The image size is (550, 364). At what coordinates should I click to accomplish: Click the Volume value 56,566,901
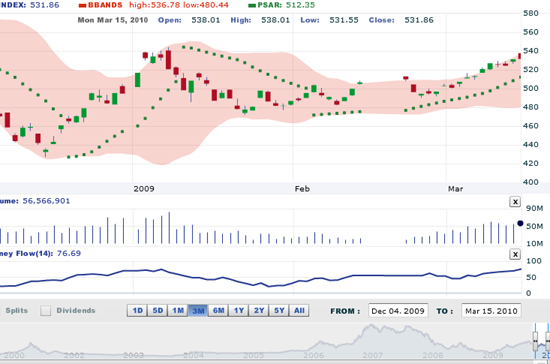pyautogui.click(x=46, y=201)
